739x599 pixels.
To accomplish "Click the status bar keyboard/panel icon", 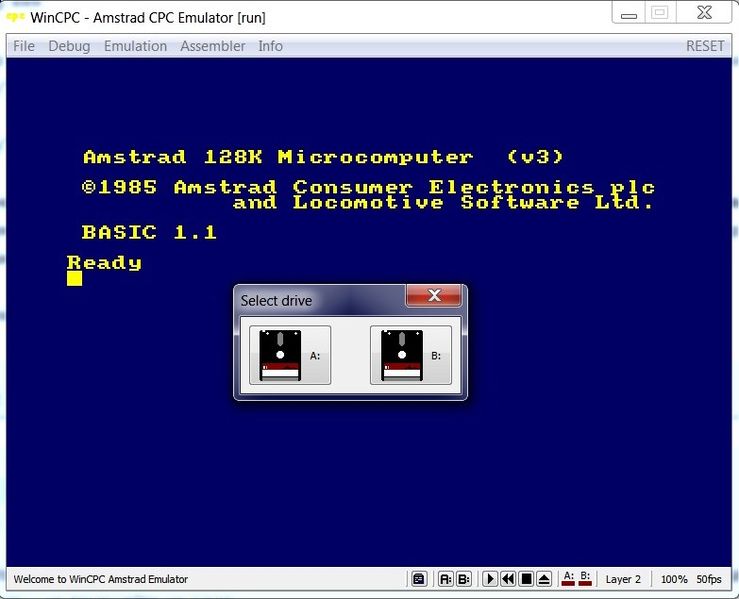I will [419, 579].
